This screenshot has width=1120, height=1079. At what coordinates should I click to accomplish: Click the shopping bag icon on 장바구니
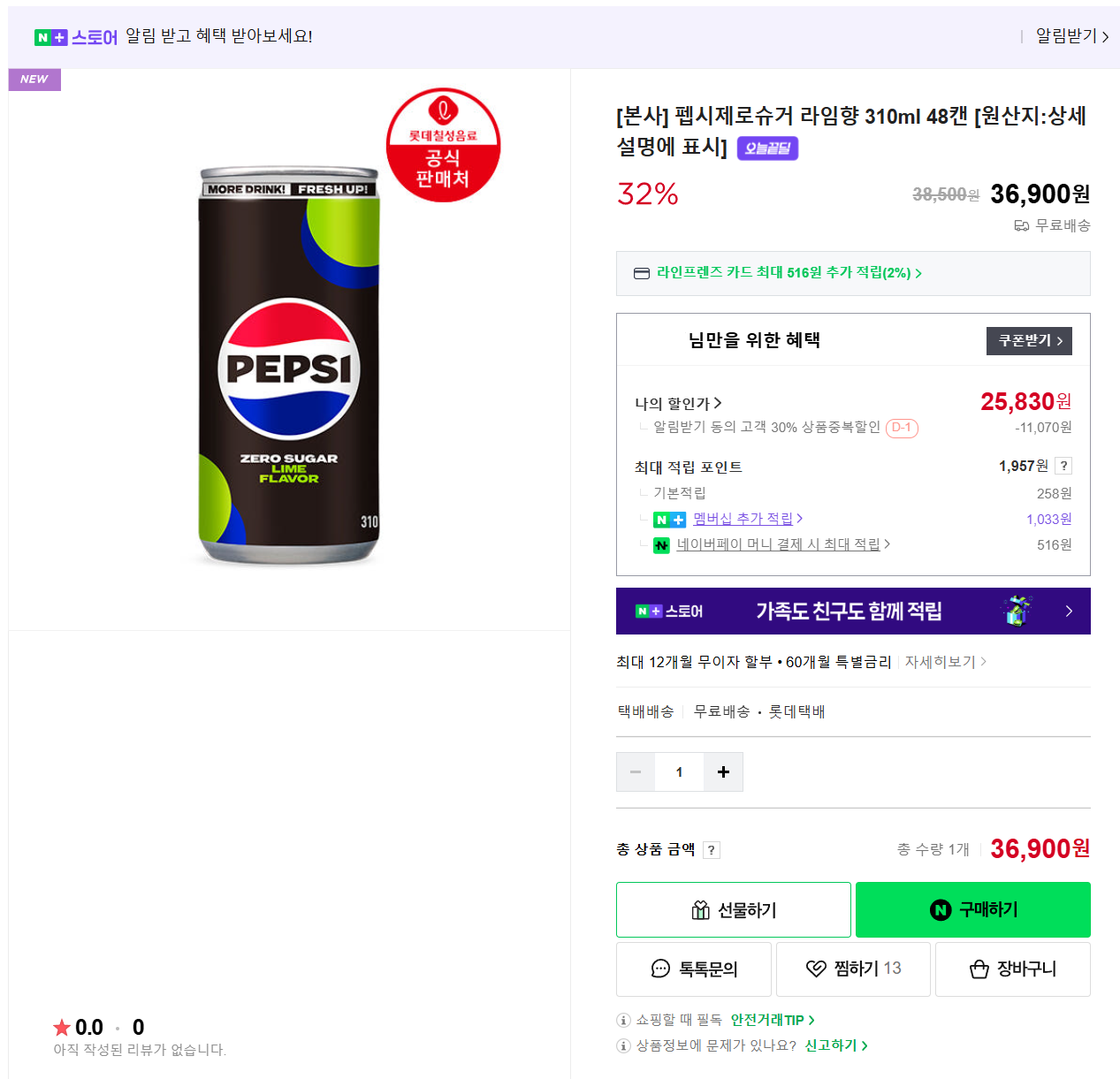pos(979,969)
